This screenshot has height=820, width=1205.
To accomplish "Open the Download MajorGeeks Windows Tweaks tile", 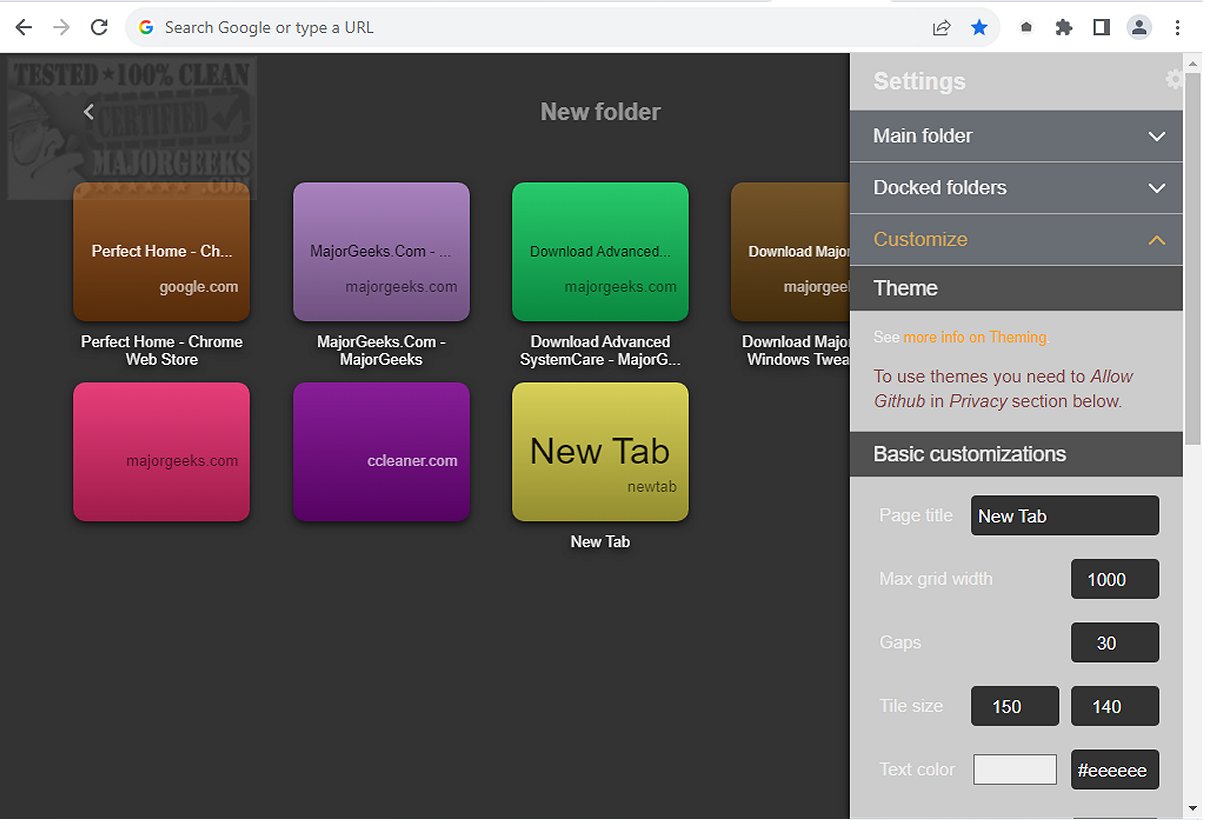I will [x=791, y=252].
